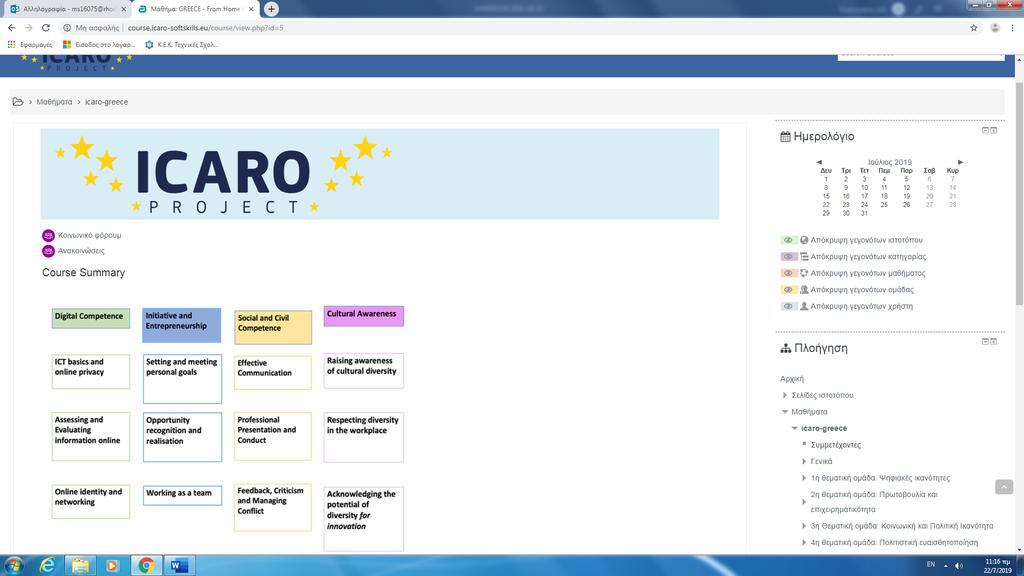Collapse icaro-greece tree node

(795, 428)
